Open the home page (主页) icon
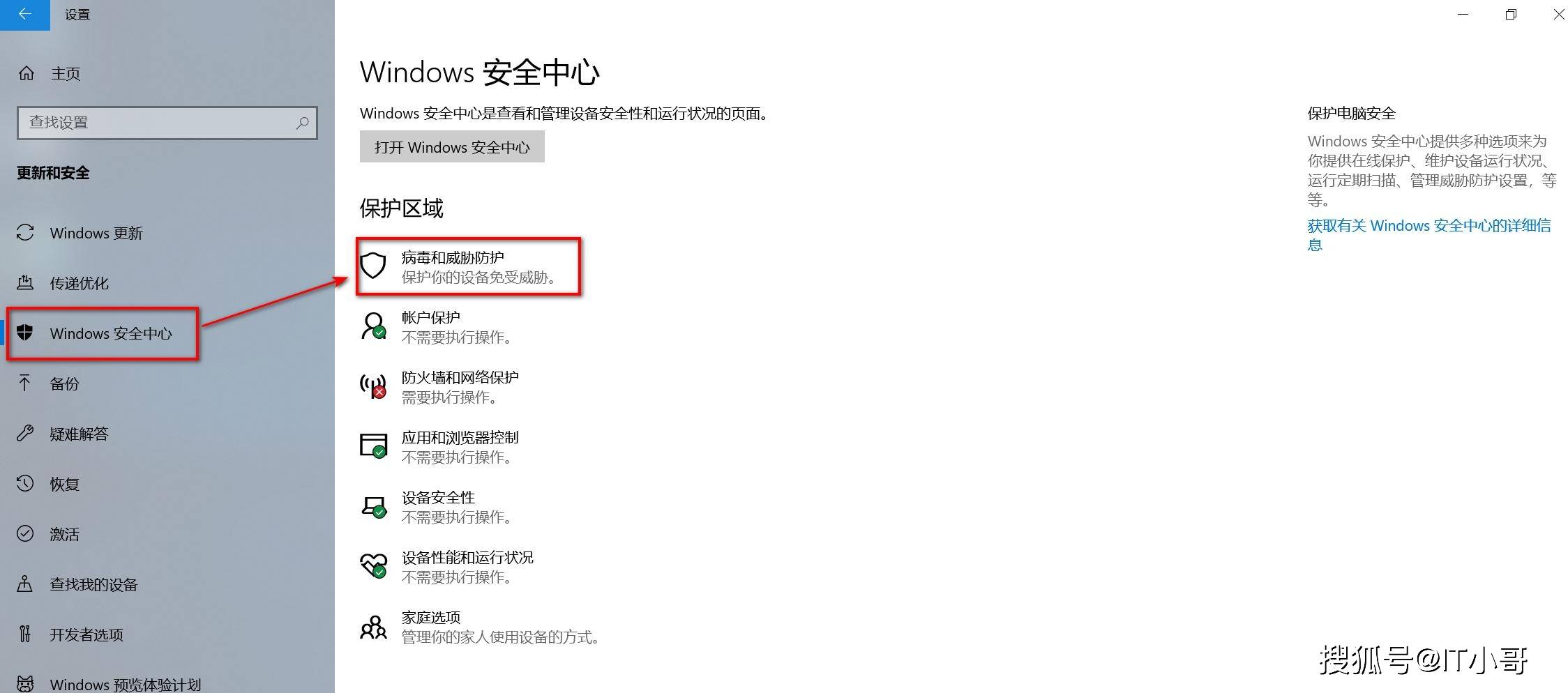Viewport: 1568px width, 693px height. pos(27,73)
